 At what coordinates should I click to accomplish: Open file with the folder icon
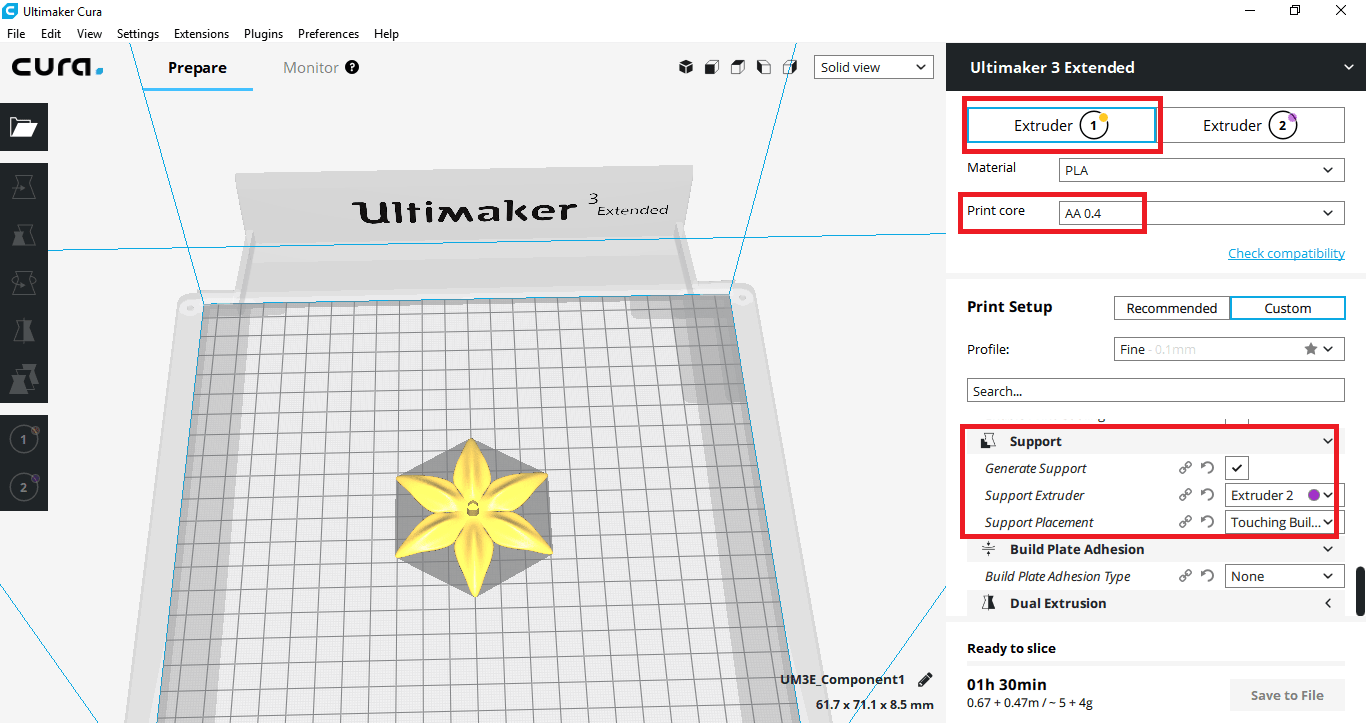[x=23, y=127]
